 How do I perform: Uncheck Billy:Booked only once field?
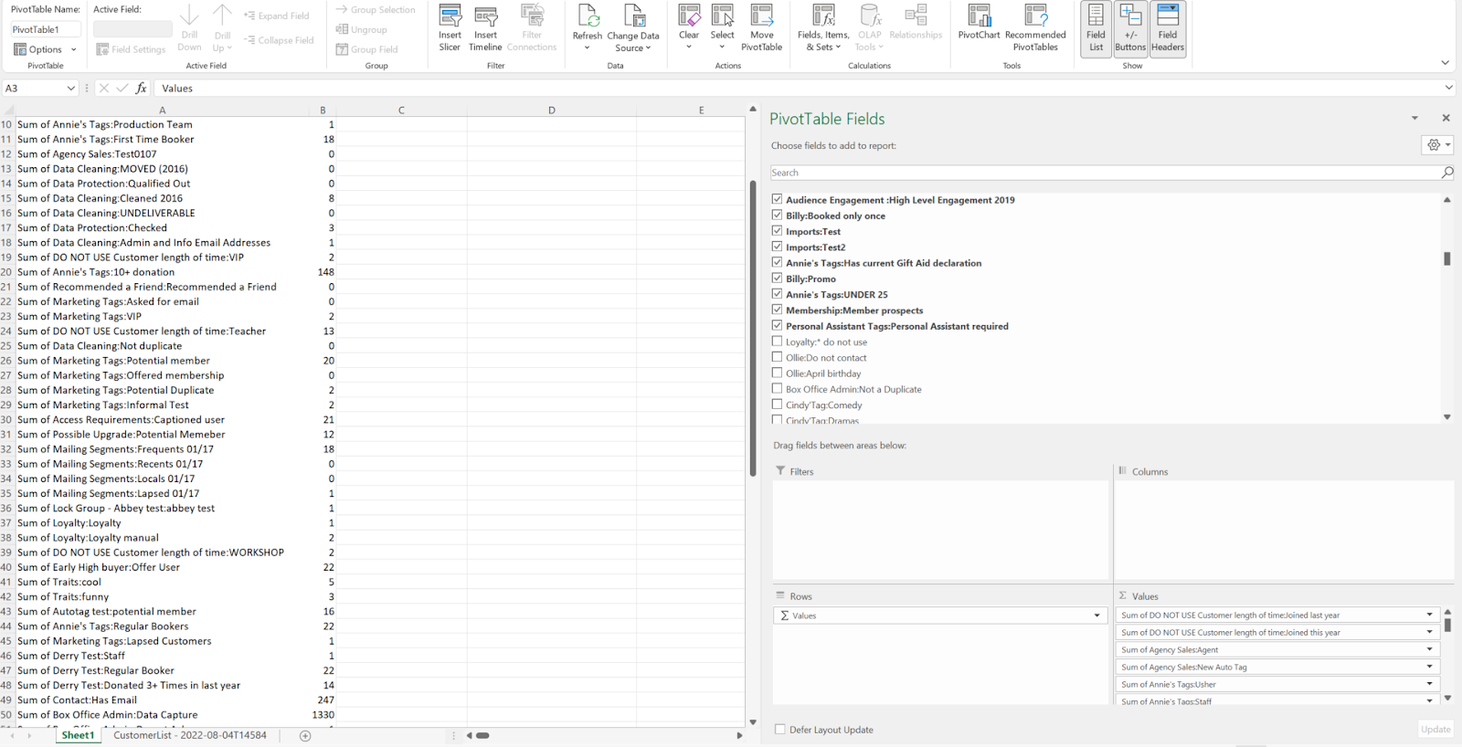tap(777, 215)
